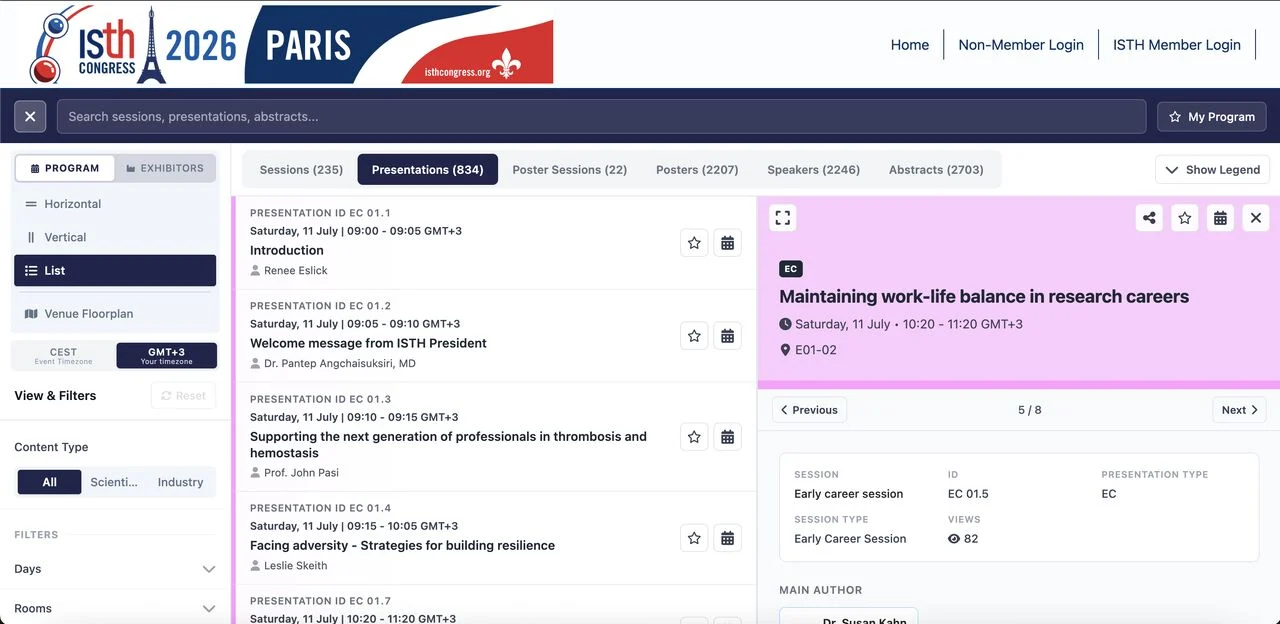This screenshot has height=624, width=1280.
Task: Add detail presentation to calendar
Action: point(1220,218)
